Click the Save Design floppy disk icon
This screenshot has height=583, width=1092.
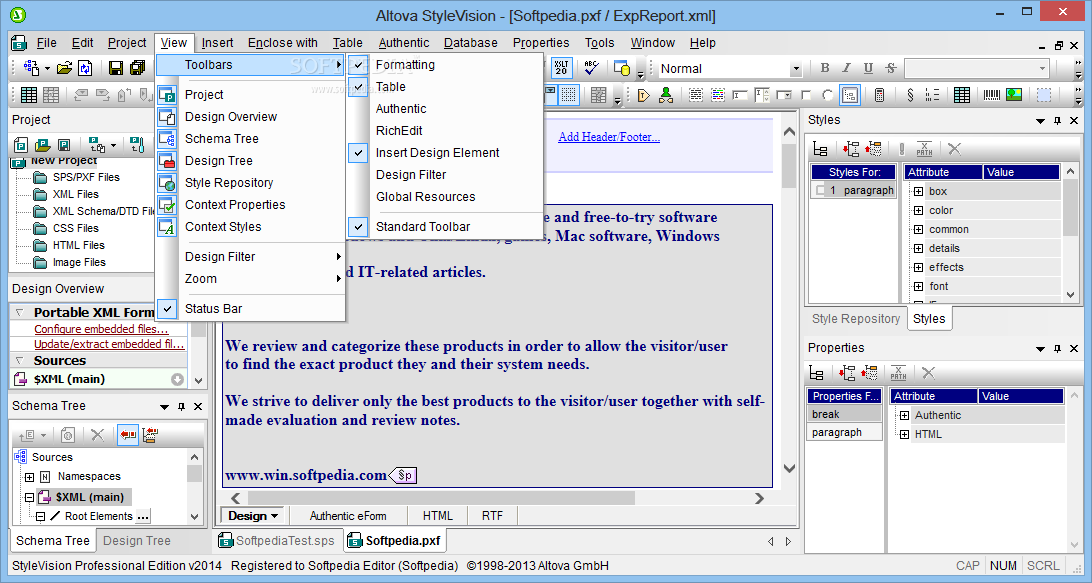click(116, 68)
